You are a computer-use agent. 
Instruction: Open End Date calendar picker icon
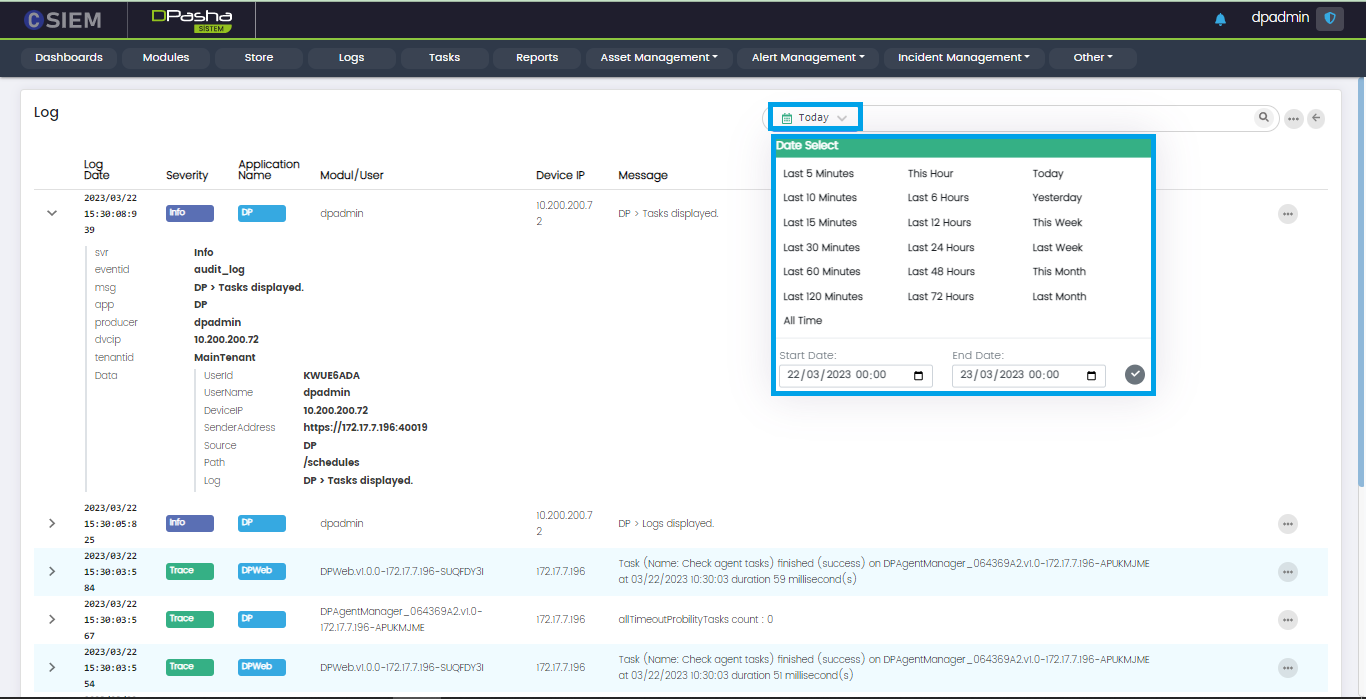[x=1091, y=376]
